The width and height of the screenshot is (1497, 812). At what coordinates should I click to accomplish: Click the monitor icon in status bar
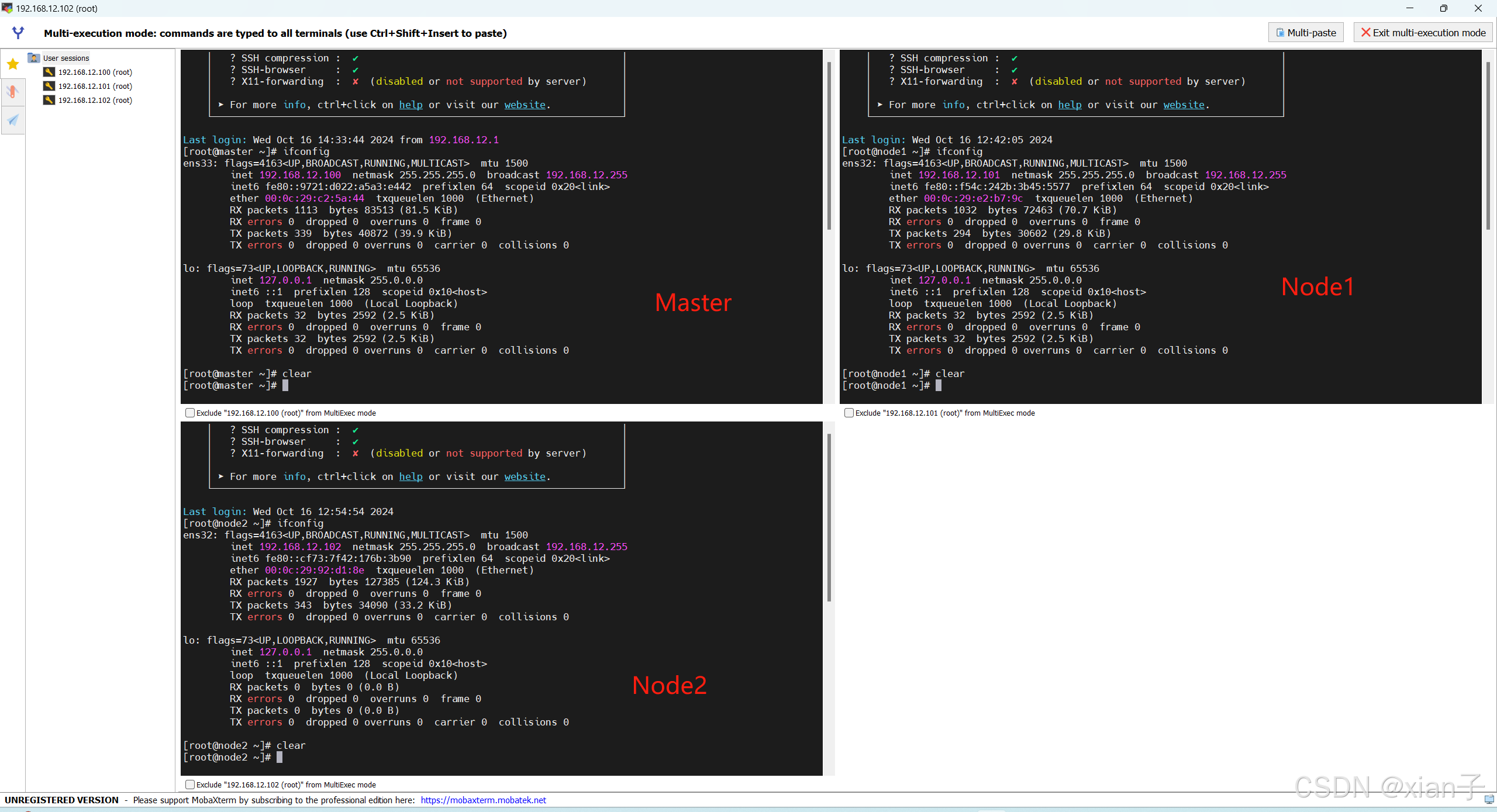[1489, 800]
